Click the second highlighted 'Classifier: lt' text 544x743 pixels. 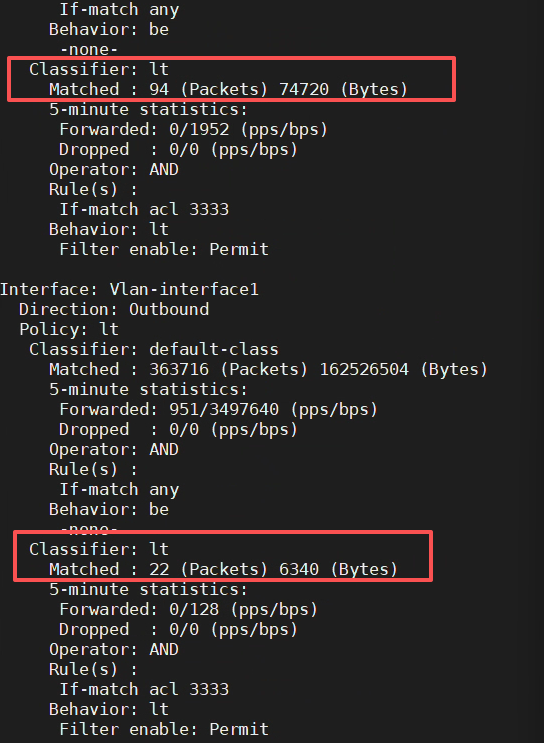click(99, 549)
